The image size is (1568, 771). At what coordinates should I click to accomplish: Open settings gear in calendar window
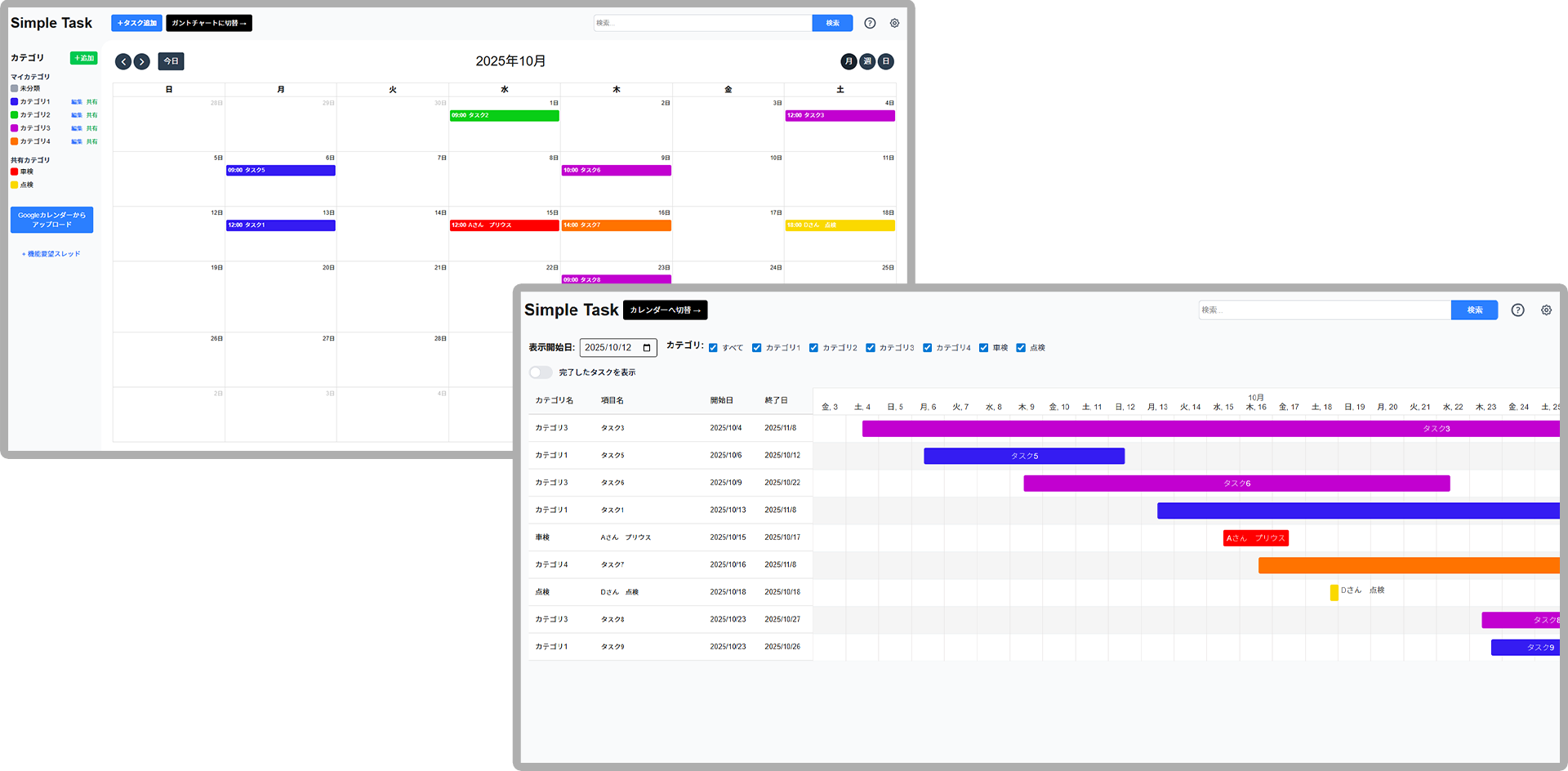[x=894, y=23]
